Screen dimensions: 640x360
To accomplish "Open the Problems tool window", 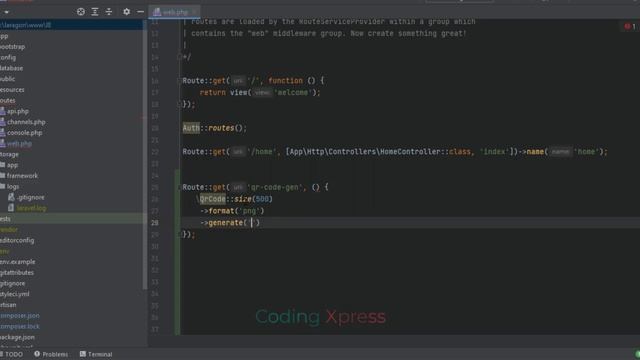I will pos(51,354).
